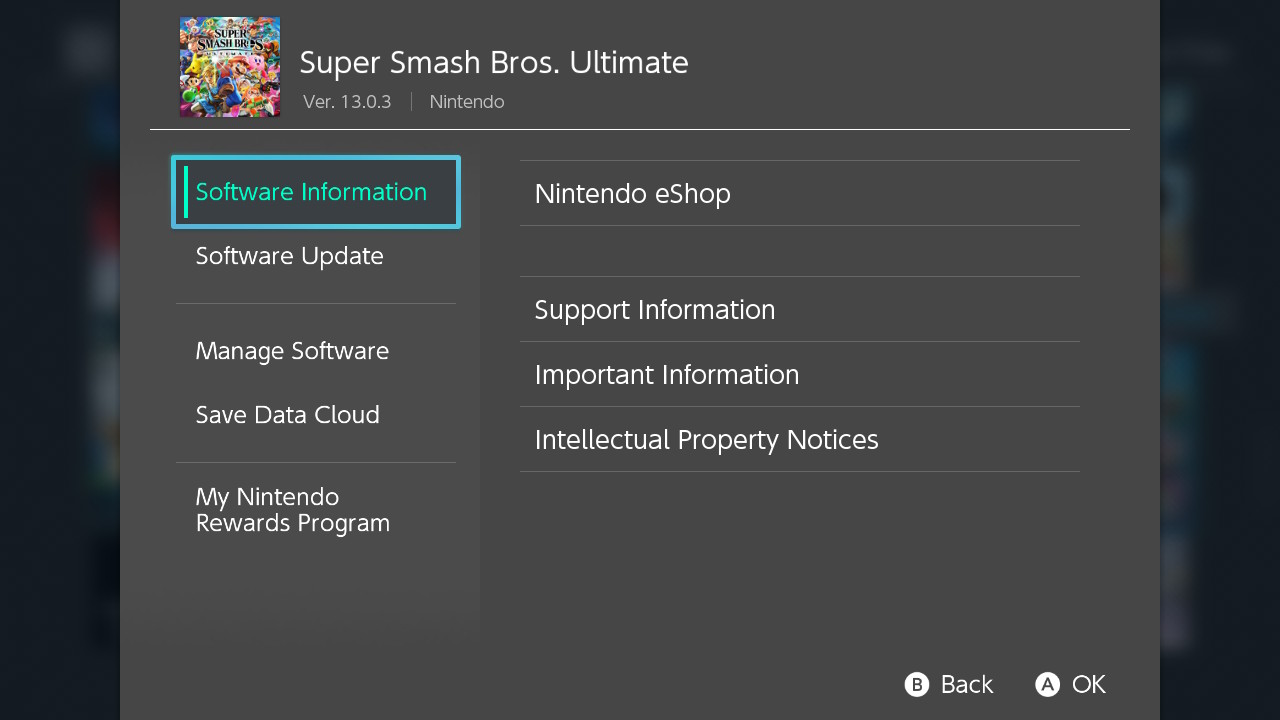
Task: Click the Back label
Action: pyautogui.click(x=966, y=684)
